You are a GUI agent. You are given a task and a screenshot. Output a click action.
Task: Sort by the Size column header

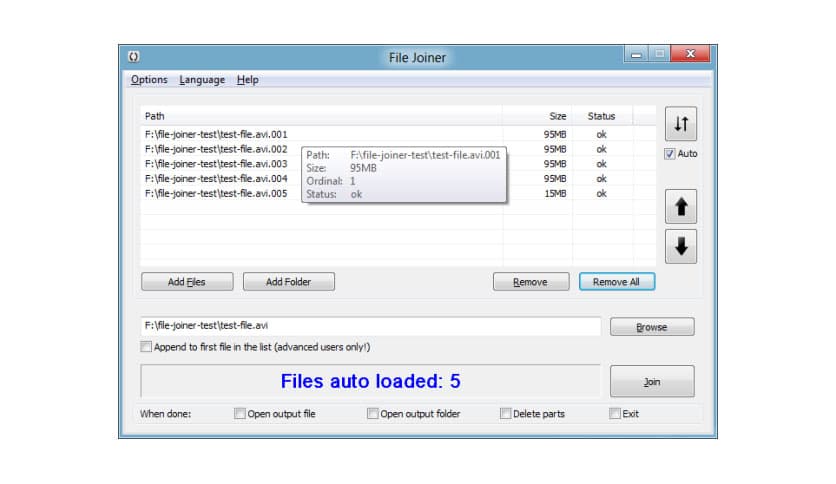coord(537,116)
